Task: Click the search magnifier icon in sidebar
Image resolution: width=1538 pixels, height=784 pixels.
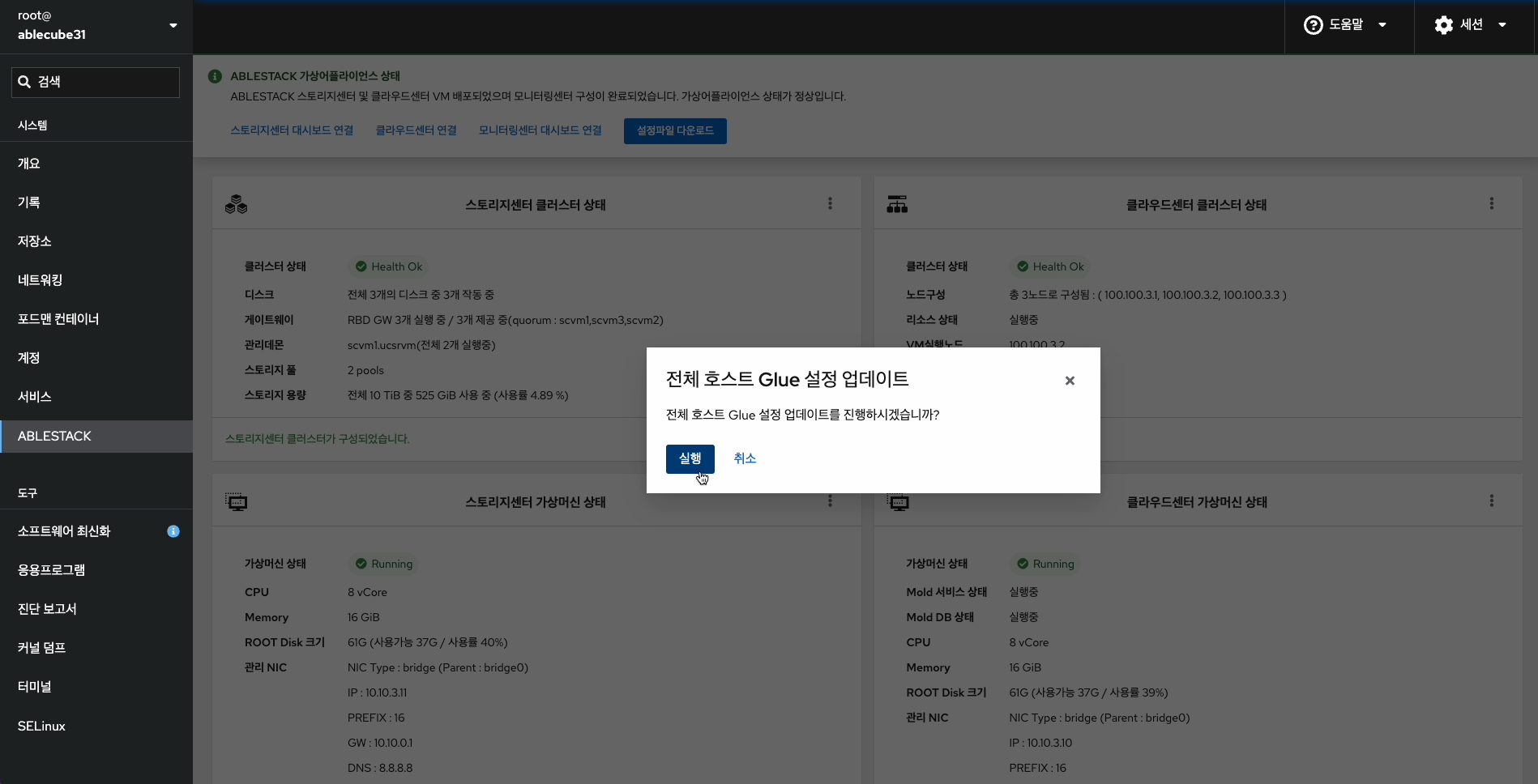Action: click(23, 81)
